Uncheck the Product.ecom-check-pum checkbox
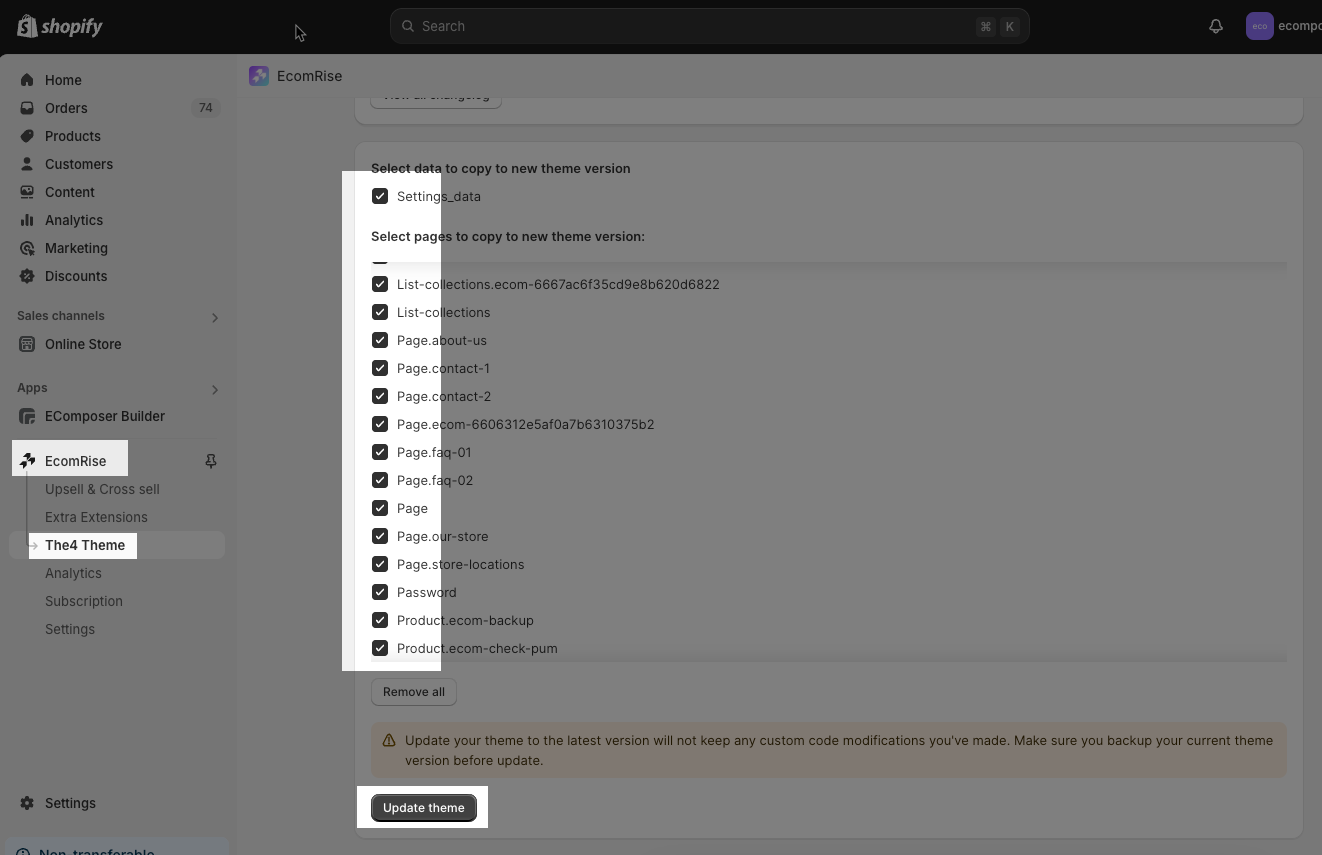Image resolution: width=1322 pixels, height=855 pixels. click(x=380, y=648)
